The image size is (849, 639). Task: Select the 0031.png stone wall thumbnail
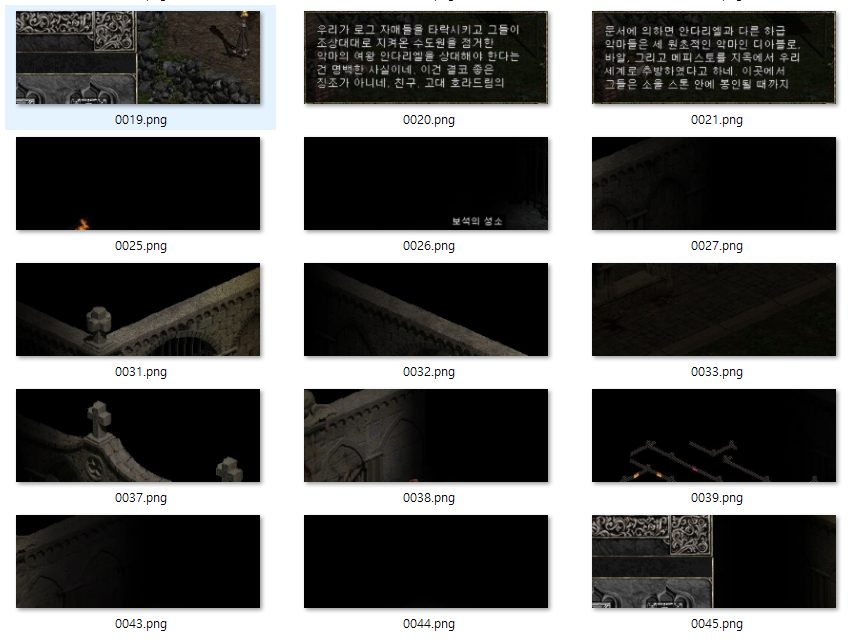[x=138, y=310]
